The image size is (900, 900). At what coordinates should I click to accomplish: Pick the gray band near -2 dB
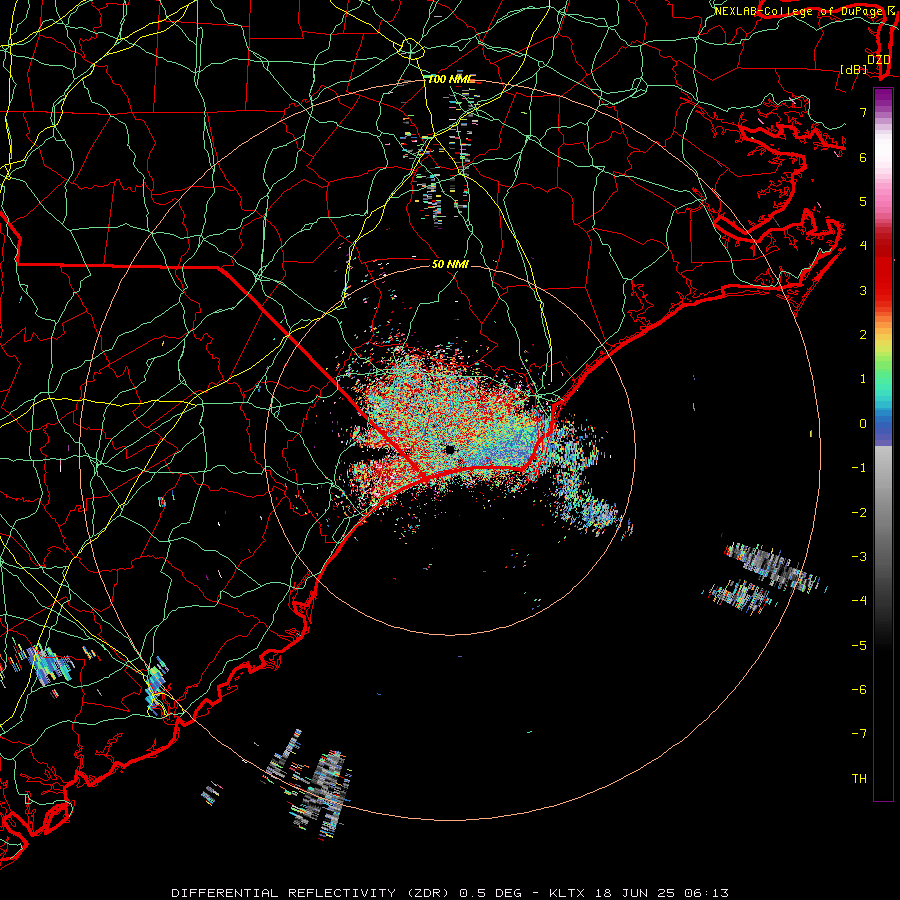[x=883, y=513]
